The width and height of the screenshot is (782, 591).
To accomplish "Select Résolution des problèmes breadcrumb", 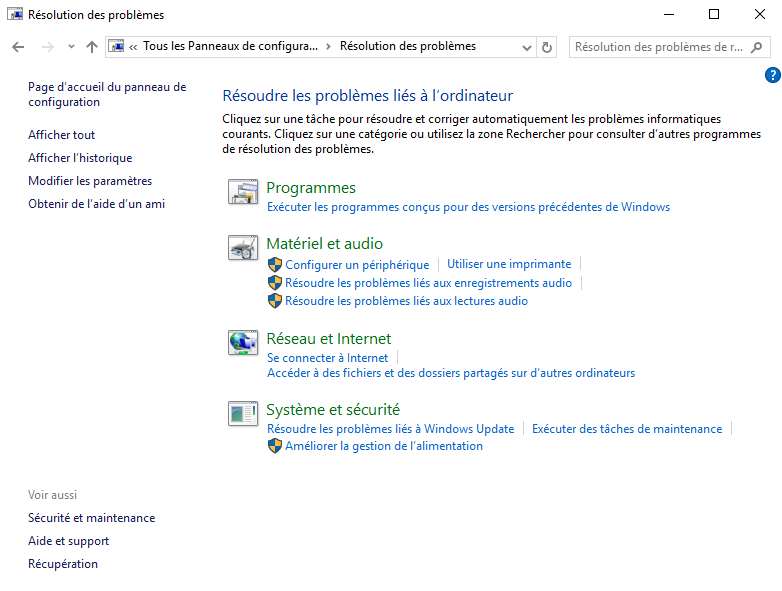I will coord(408,46).
